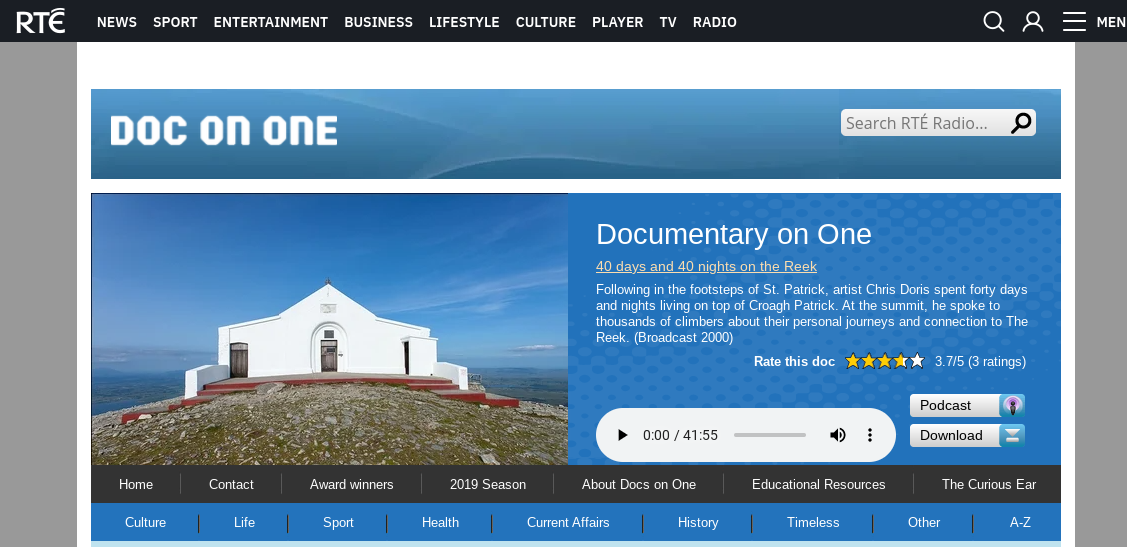Screen dimensions: 1127x547
Task: Open Educational Resources
Action: pyautogui.click(x=819, y=484)
